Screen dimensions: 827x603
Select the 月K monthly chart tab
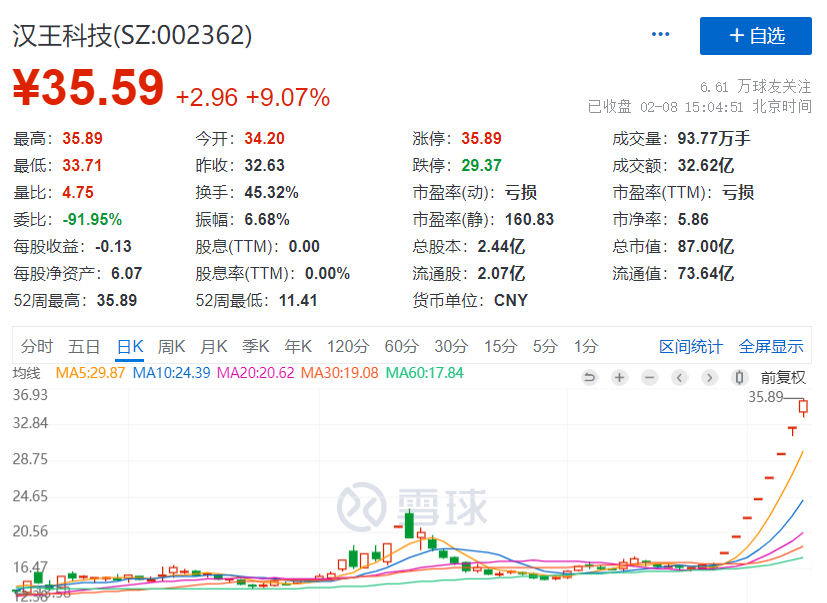[214, 347]
